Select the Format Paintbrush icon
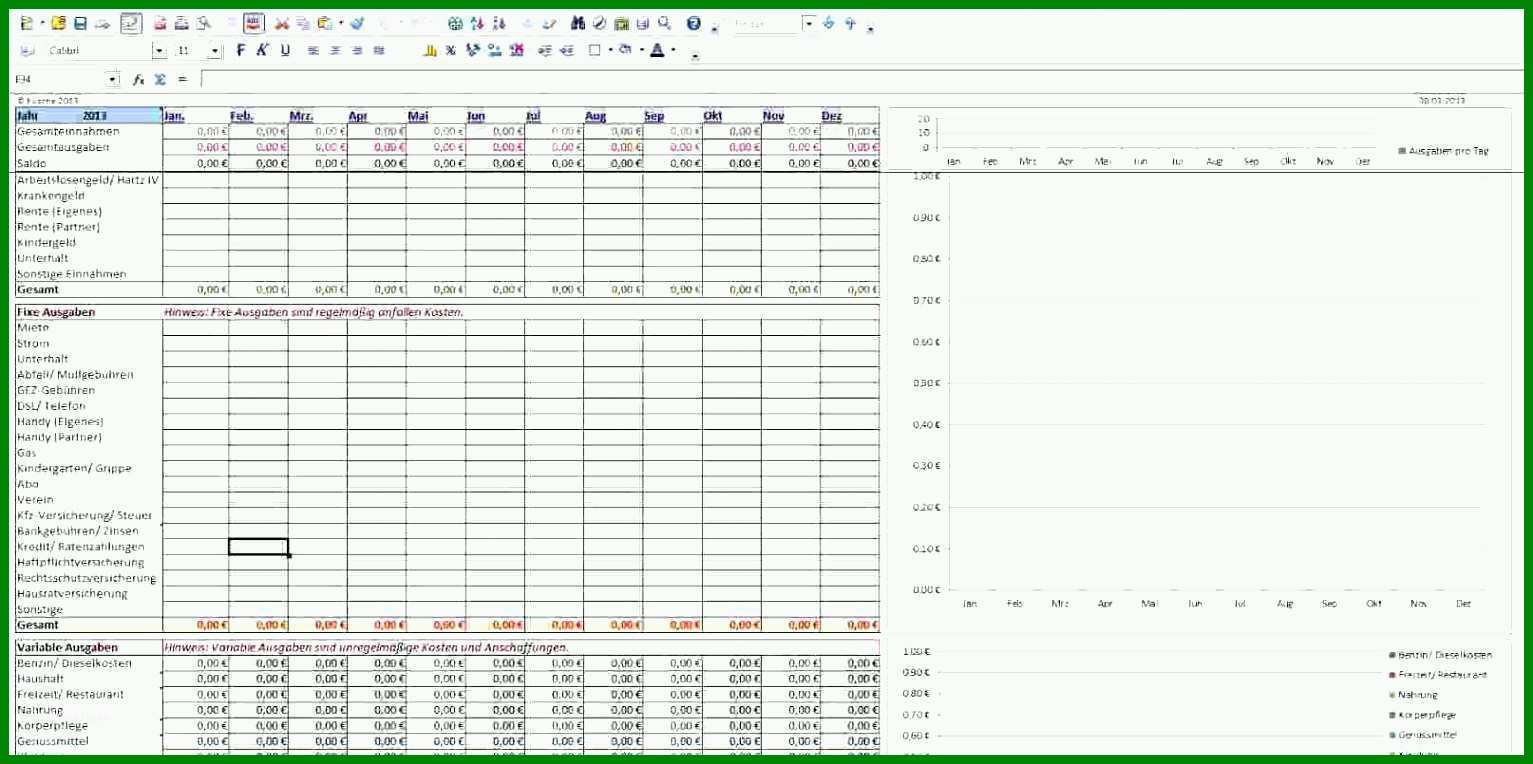 tap(357, 23)
